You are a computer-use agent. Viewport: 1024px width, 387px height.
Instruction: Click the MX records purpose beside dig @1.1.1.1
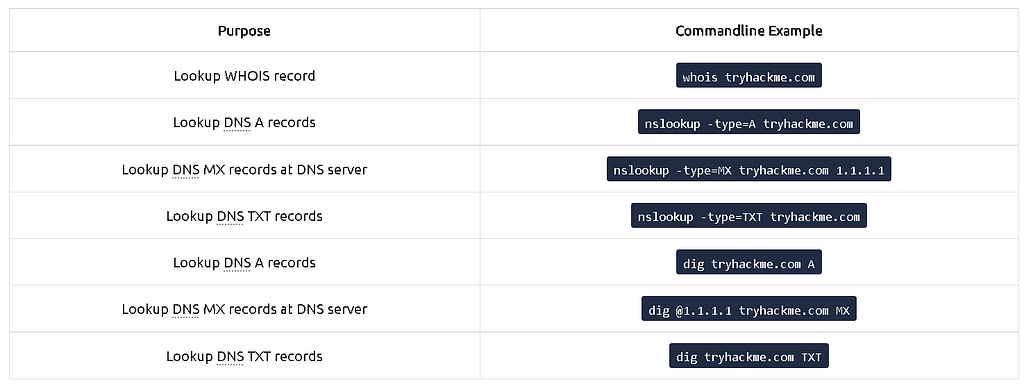tap(244, 309)
